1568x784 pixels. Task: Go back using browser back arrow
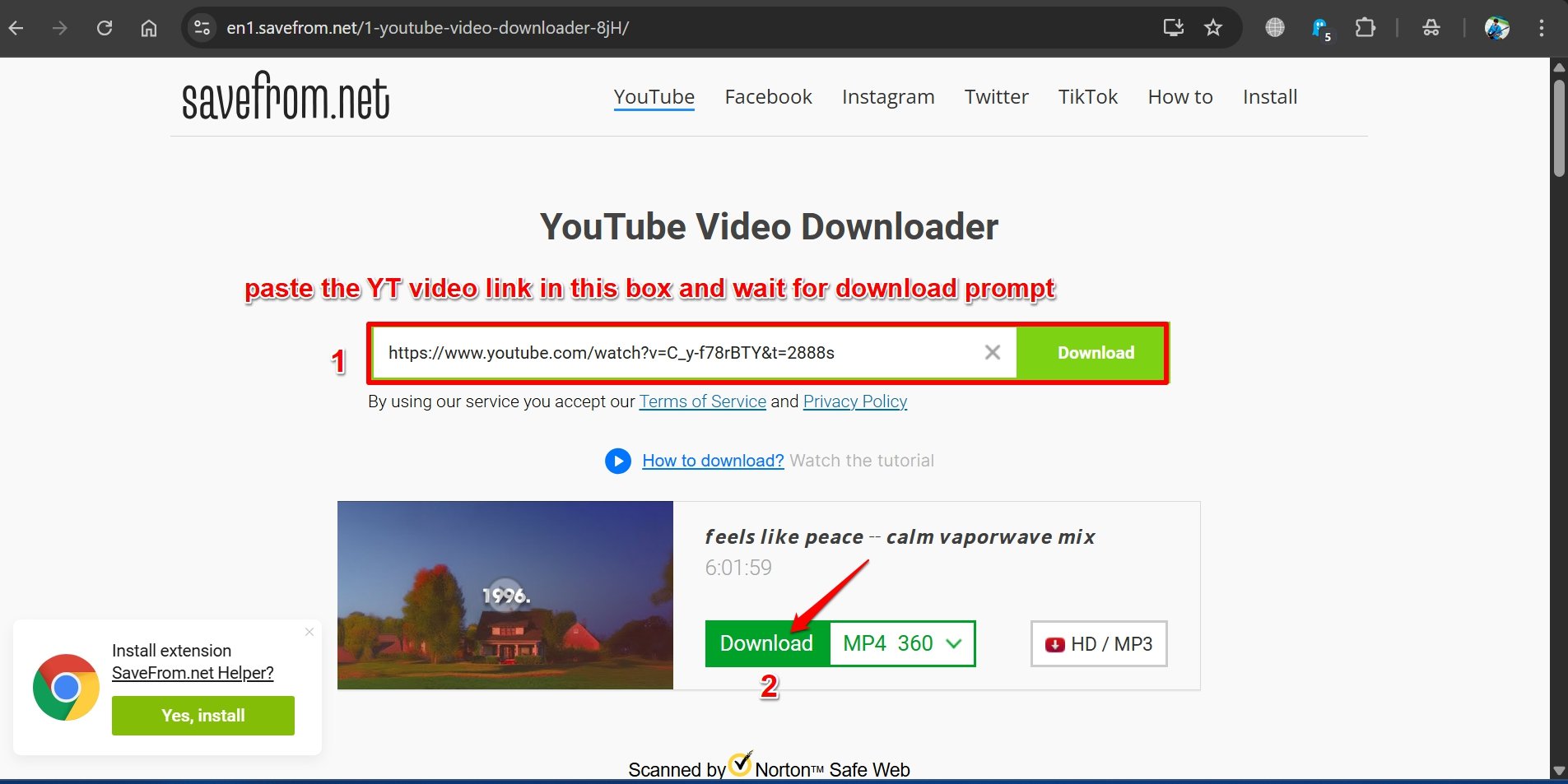click(x=16, y=28)
